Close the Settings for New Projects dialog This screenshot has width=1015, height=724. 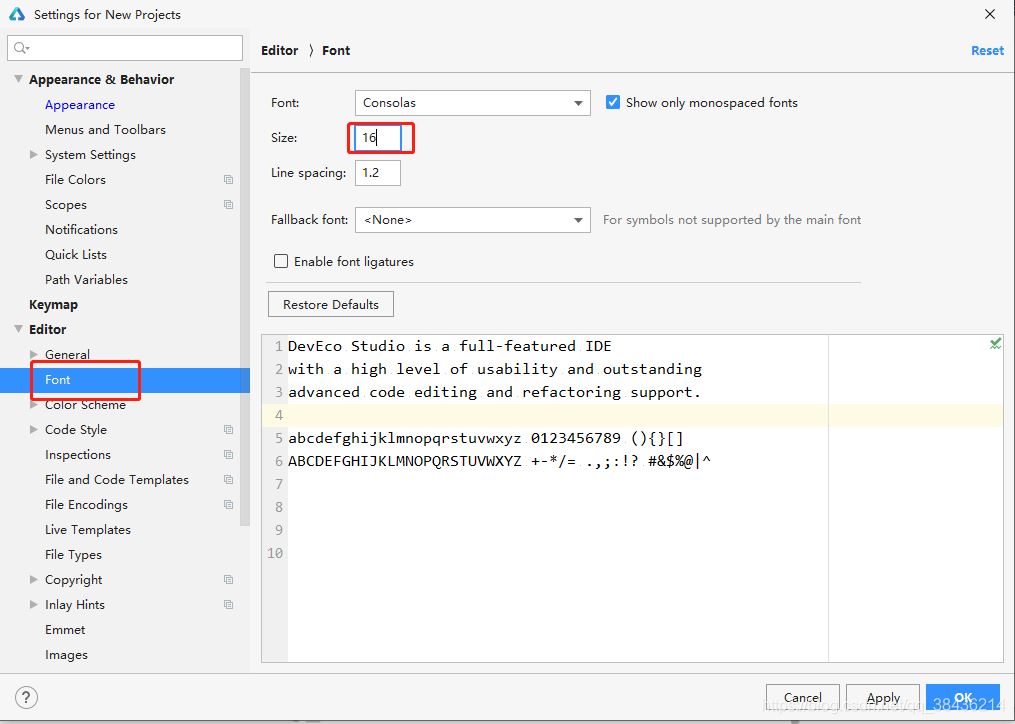[990, 14]
